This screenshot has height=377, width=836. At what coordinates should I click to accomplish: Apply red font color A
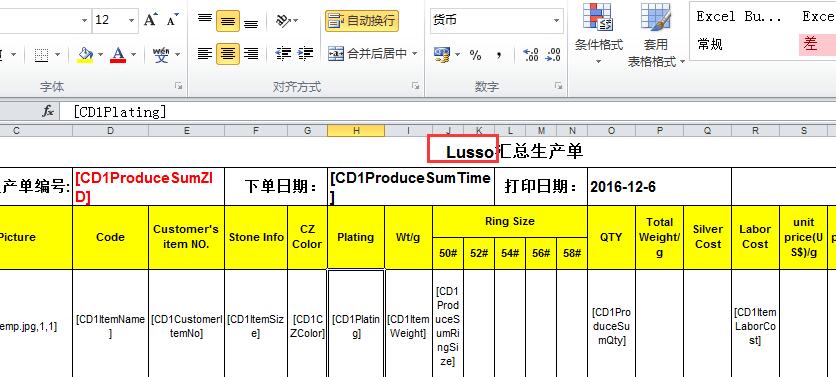click(x=118, y=54)
